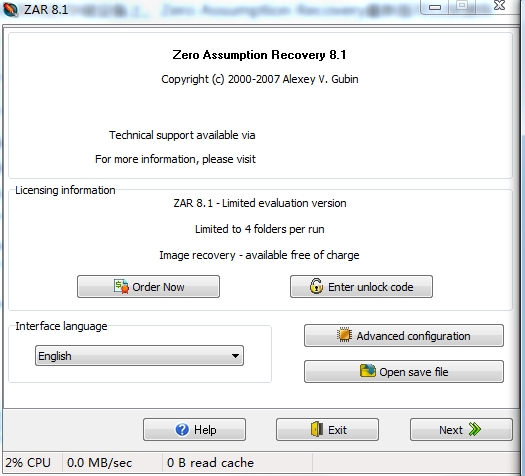Click the green double-arrow Next icon

(x=474, y=429)
